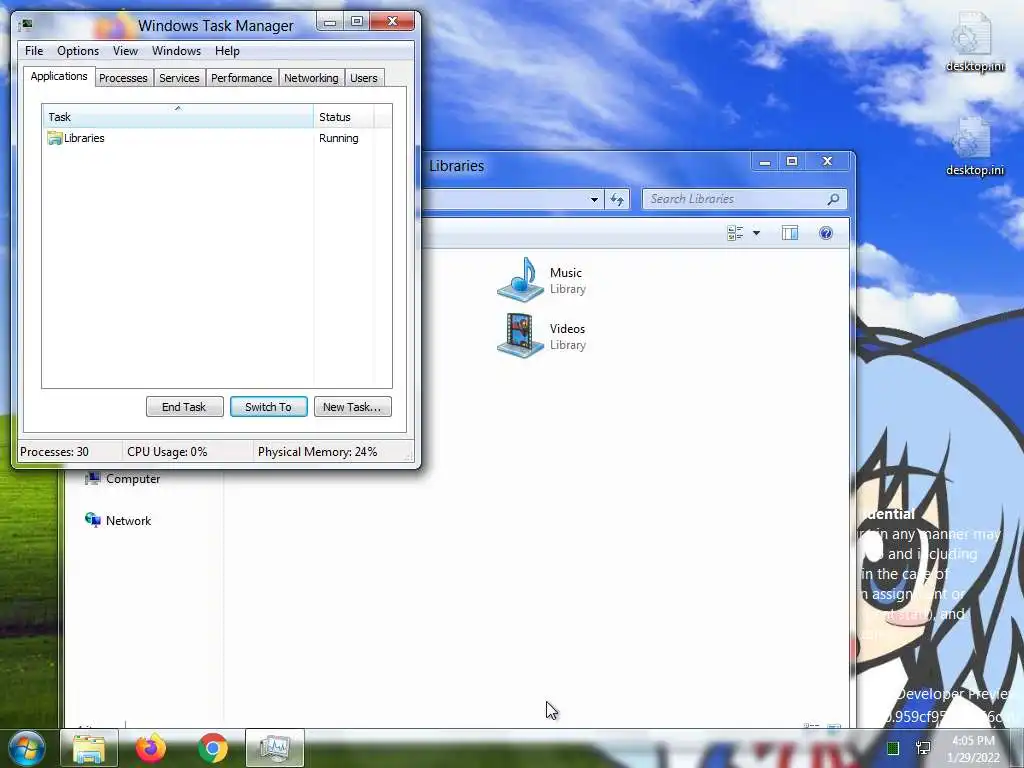Sort the list by the Task column header
Viewport: 1024px width, 768px height.
coord(178,117)
